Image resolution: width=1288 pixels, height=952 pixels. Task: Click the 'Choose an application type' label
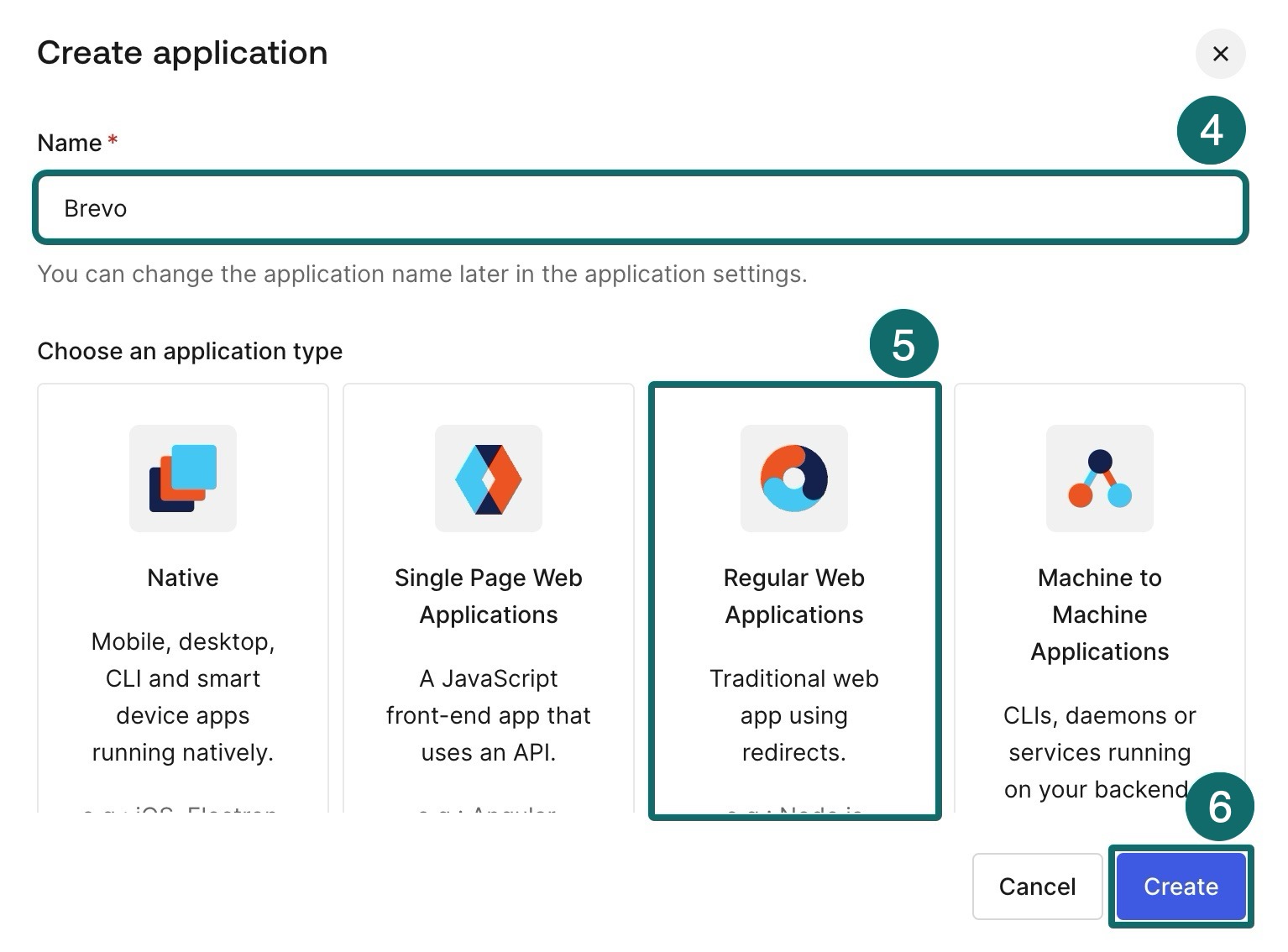189,351
